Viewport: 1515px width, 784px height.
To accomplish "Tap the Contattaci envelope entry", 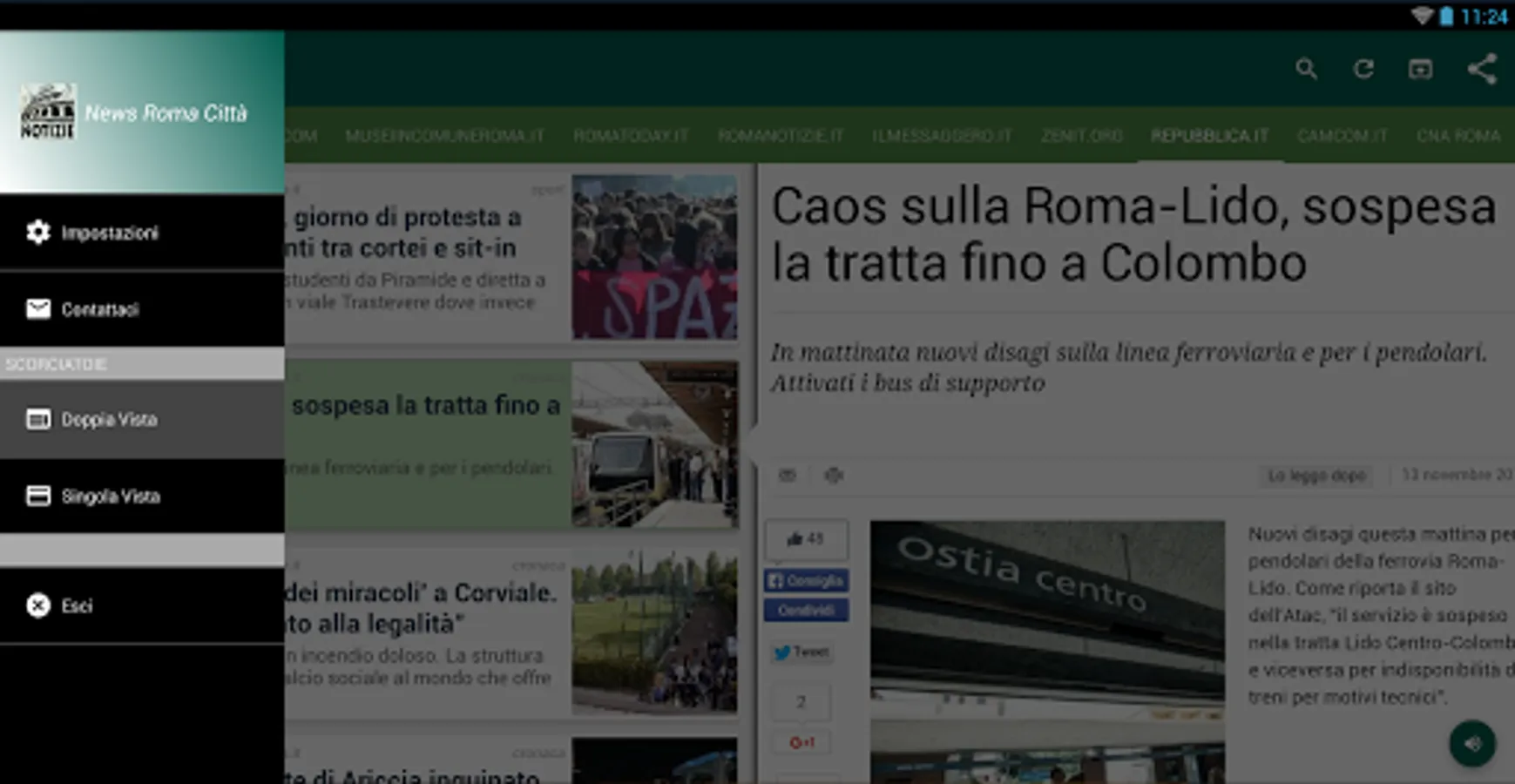I will [x=142, y=309].
